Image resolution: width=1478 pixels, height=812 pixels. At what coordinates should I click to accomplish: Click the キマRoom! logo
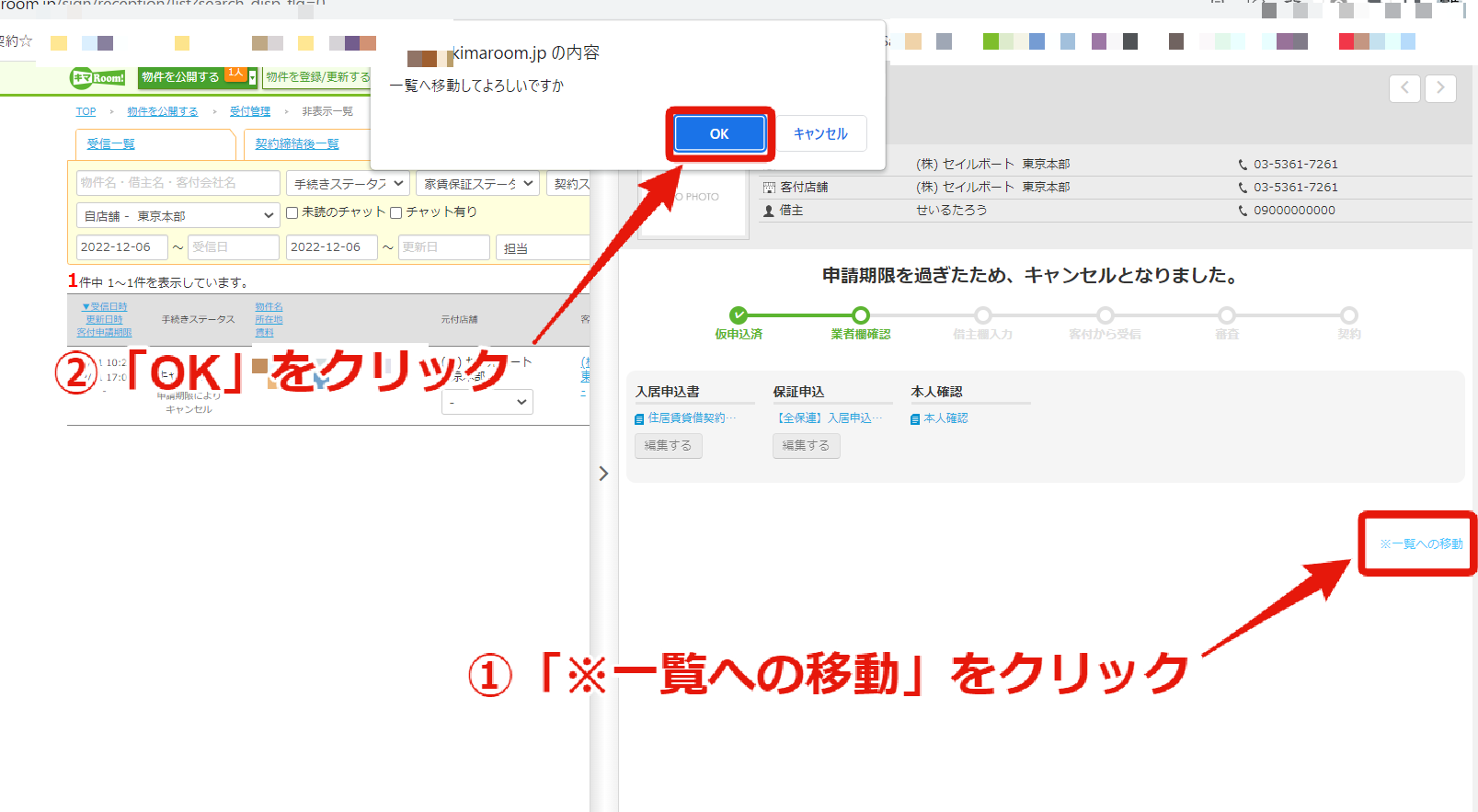[98, 78]
